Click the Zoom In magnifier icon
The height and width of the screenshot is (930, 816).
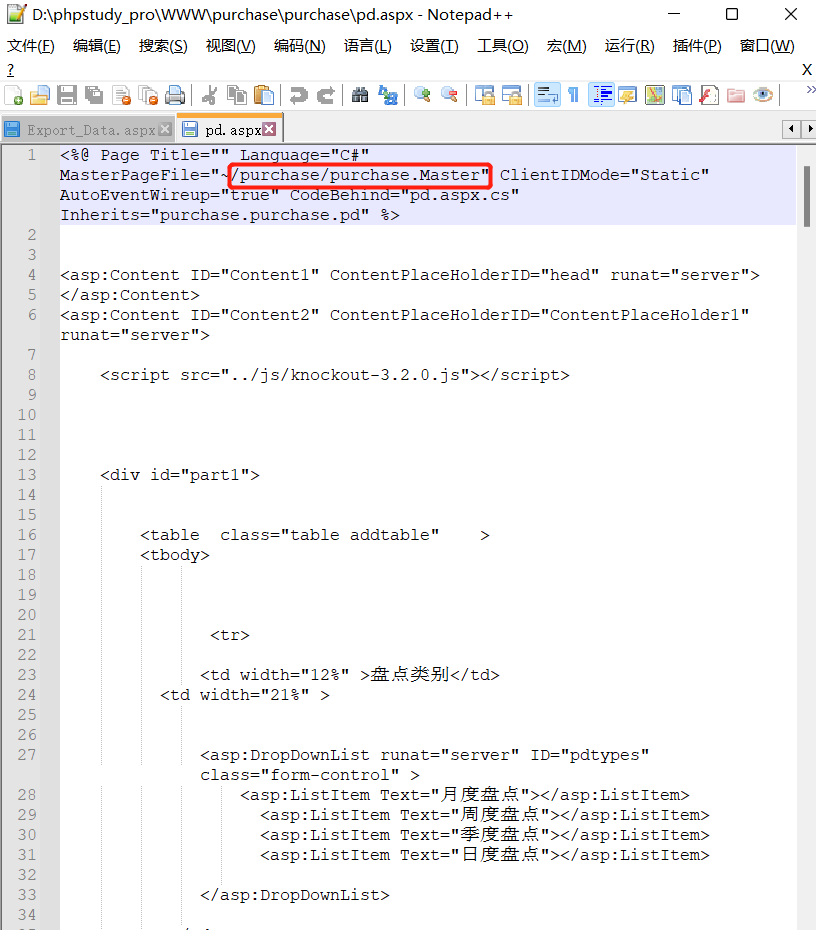(422, 95)
